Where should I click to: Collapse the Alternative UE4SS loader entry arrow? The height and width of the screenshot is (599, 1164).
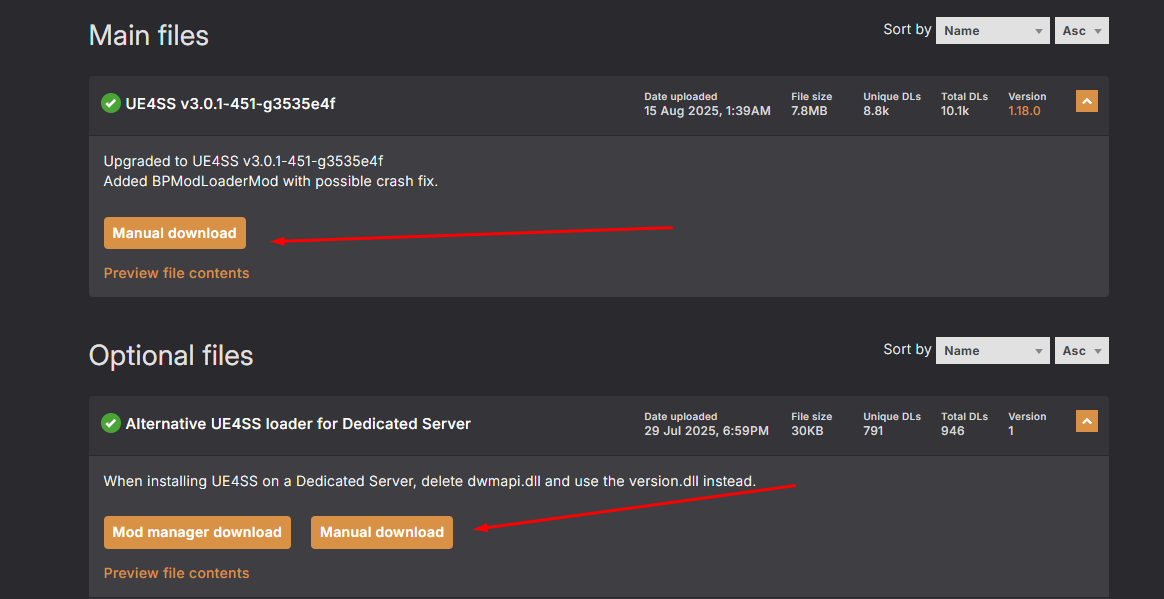1086,421
